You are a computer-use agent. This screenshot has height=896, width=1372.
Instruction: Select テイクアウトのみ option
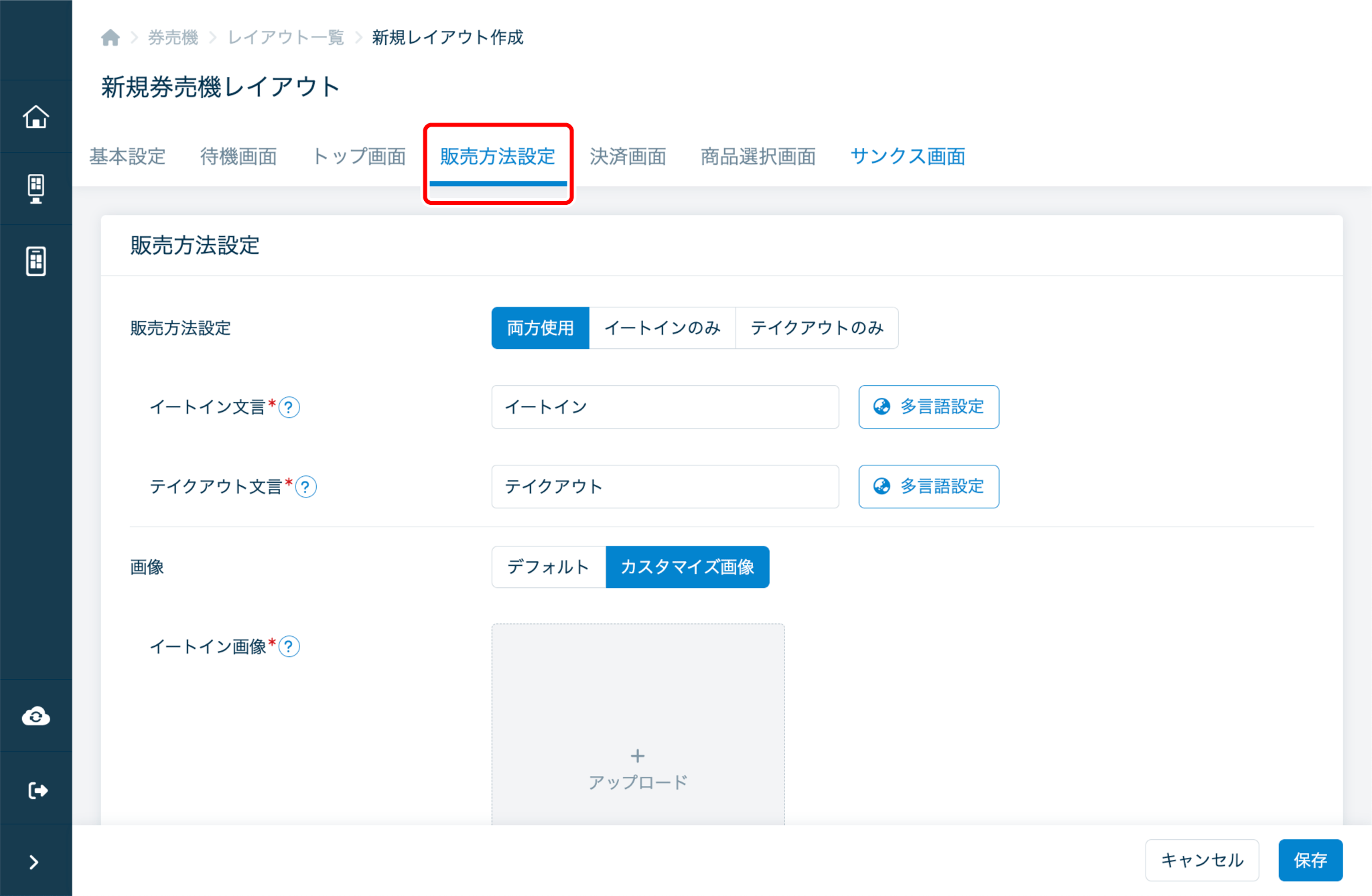click(817, 328)
